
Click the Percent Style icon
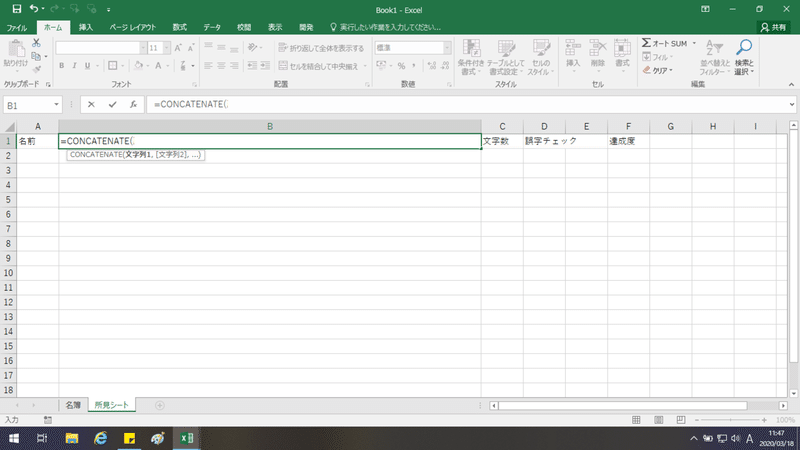point(402,66)
